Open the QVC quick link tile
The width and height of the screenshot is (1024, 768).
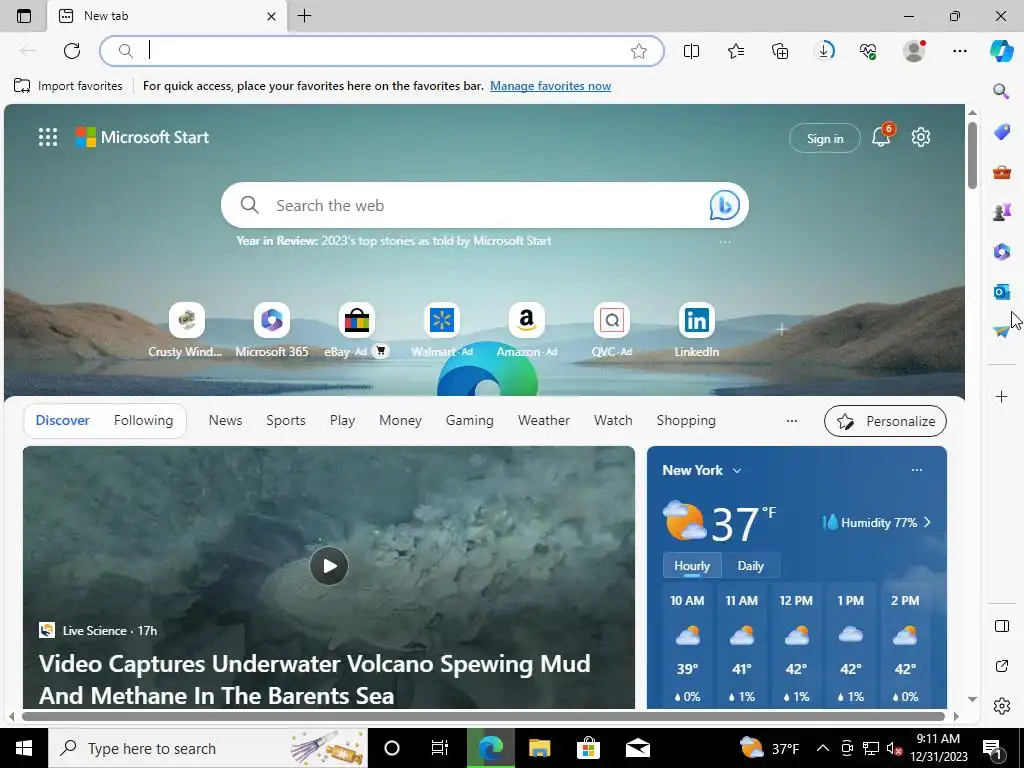611,330
